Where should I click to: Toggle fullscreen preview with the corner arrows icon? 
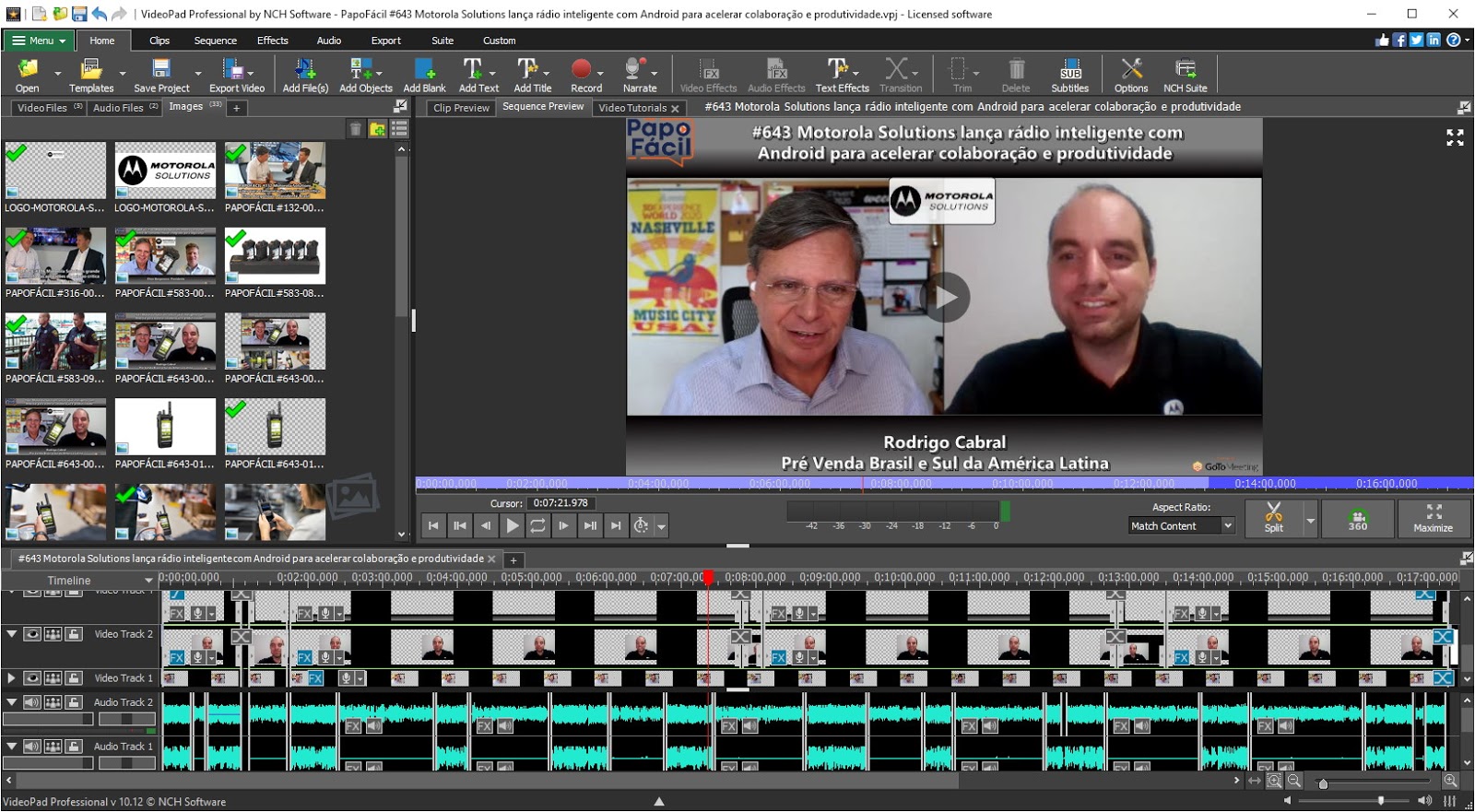(x=1455, y=137)
